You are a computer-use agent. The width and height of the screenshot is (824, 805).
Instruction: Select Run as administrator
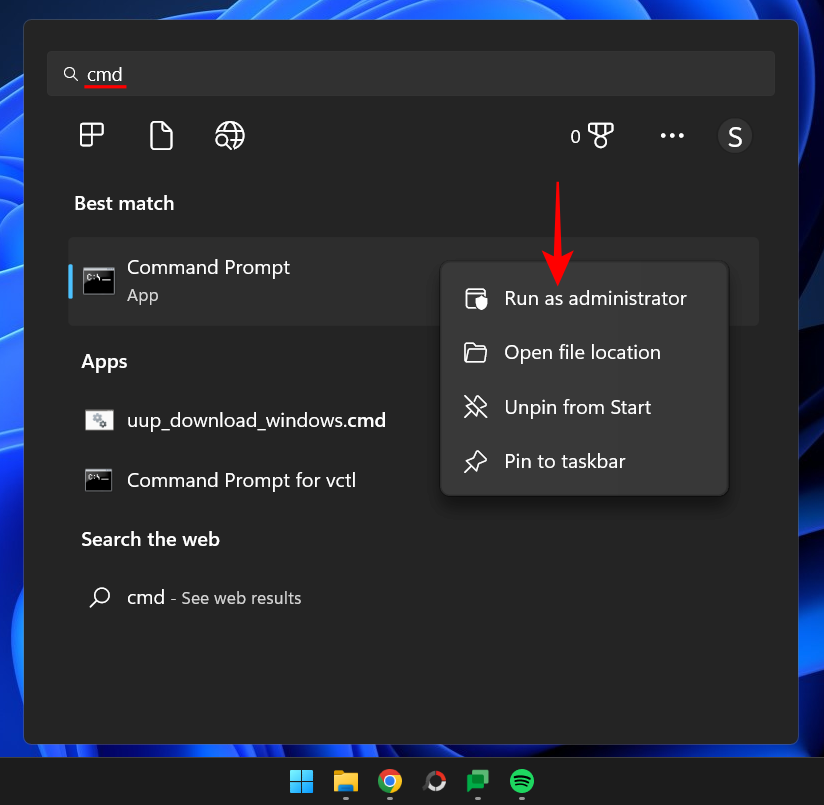(594, 298)
